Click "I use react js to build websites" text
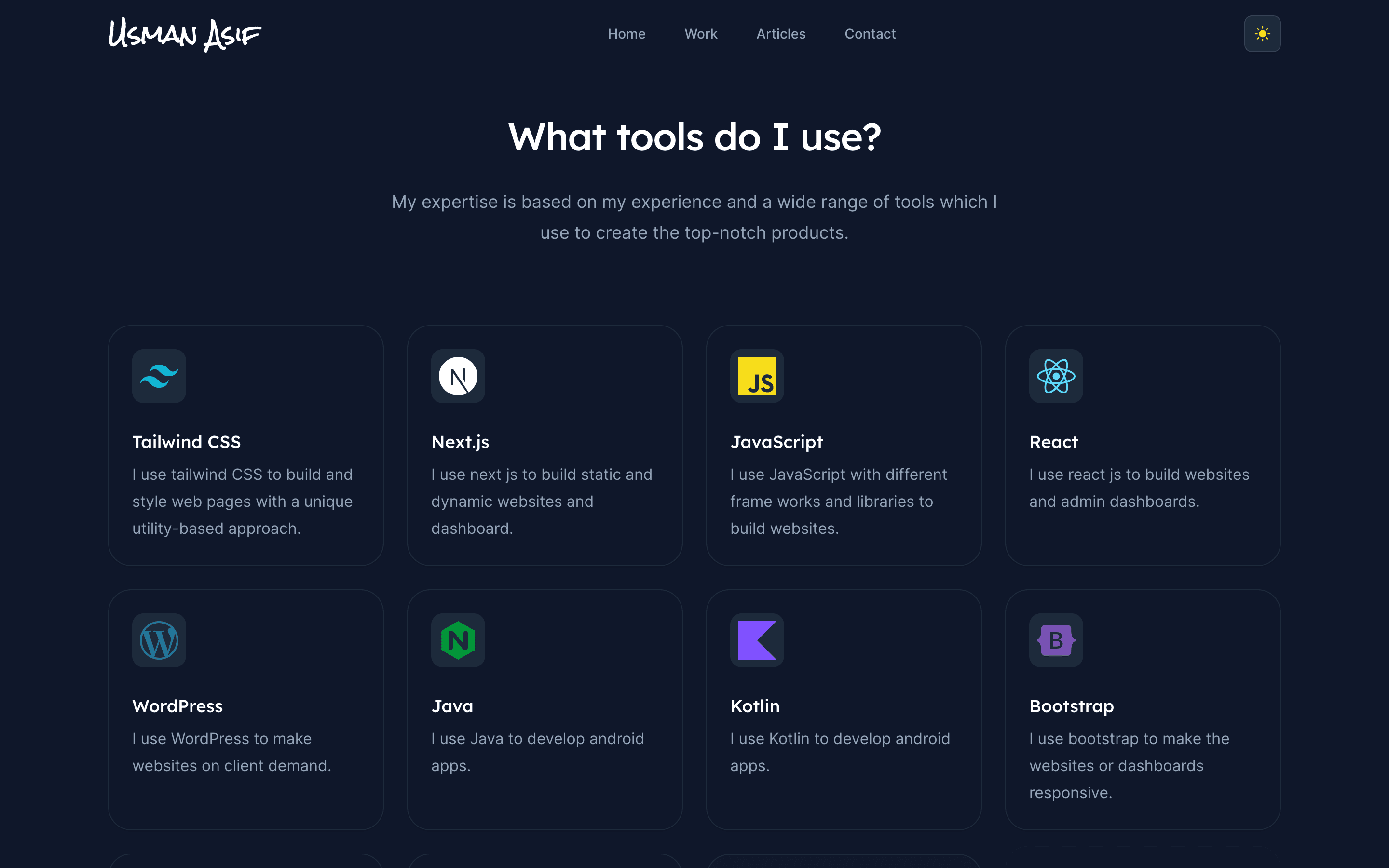 tap(1139, 488)
